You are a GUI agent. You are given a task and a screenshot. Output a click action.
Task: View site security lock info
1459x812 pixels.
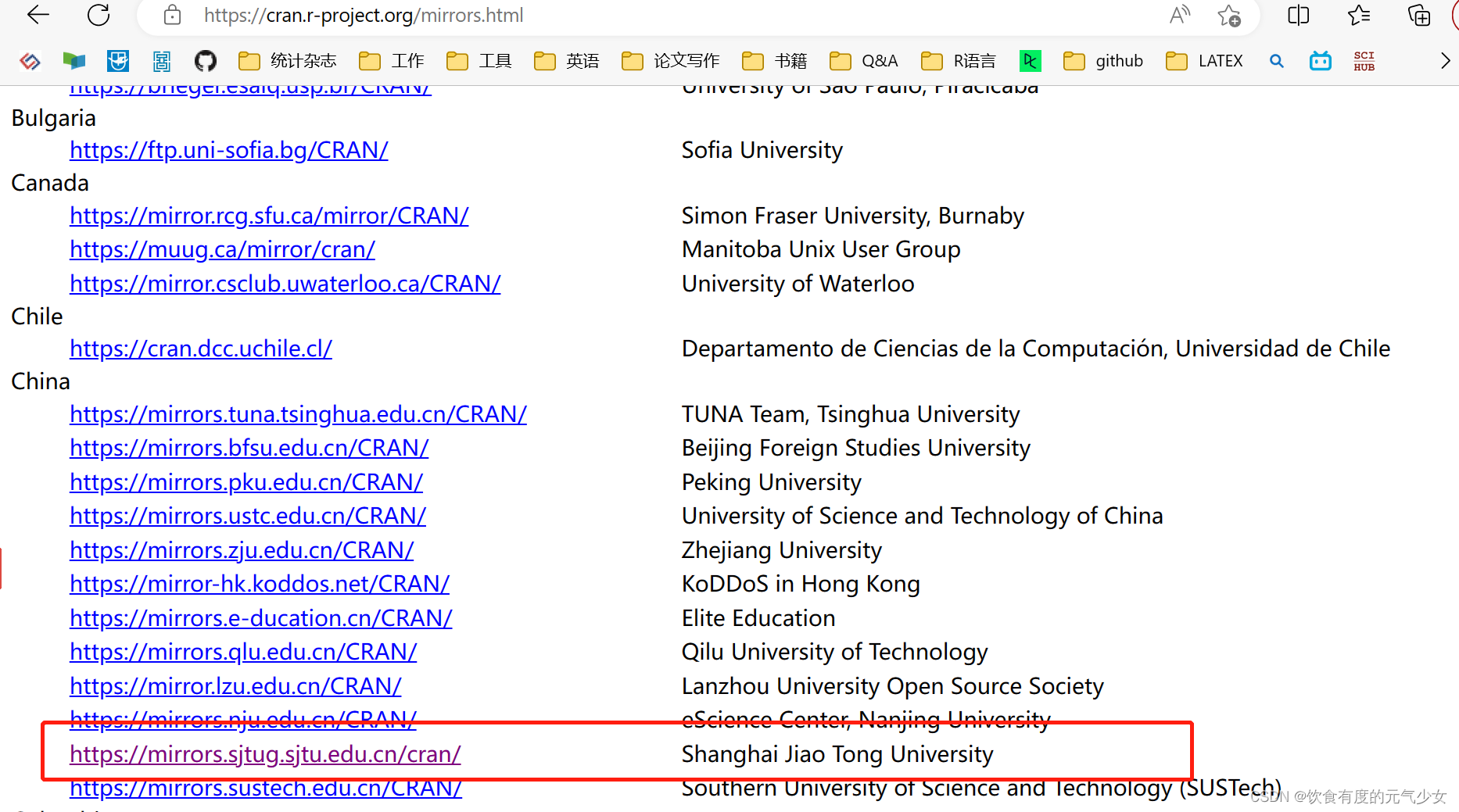[x=173, y=15]
